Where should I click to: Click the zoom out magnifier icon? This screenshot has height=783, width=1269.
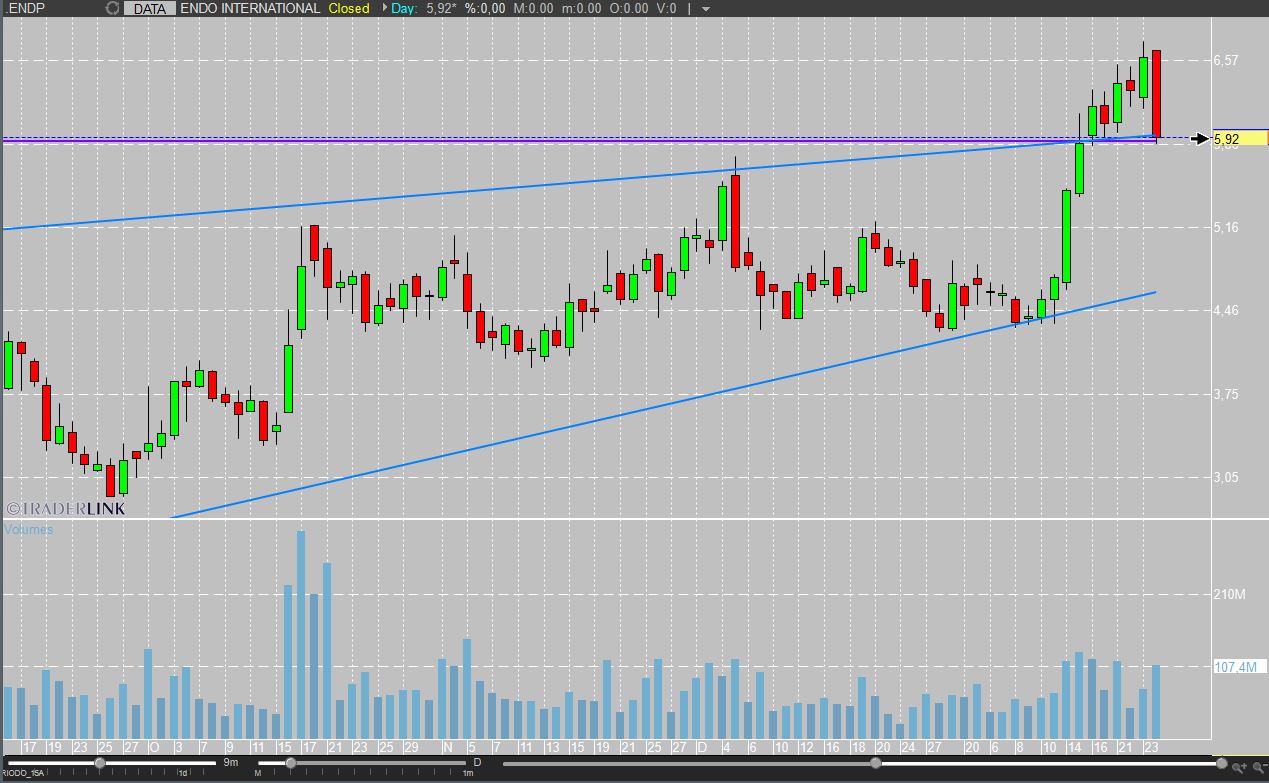(x=1258, y=767)
